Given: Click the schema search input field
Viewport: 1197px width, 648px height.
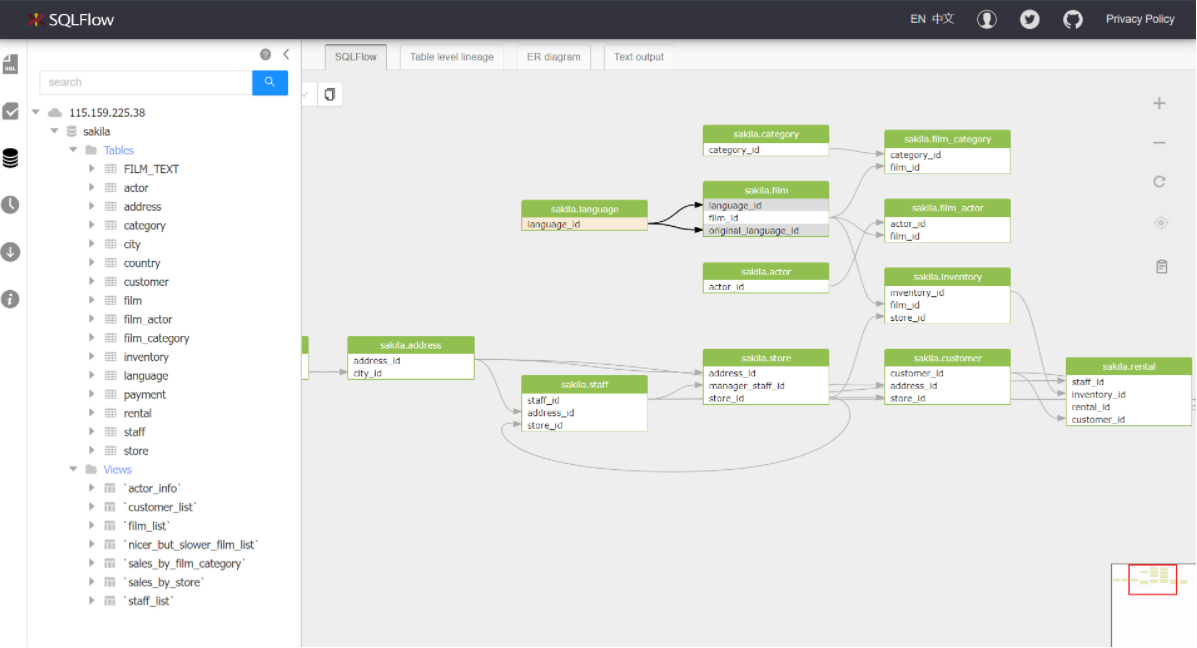Looking at the screenshot, I should tap(145, 82).
